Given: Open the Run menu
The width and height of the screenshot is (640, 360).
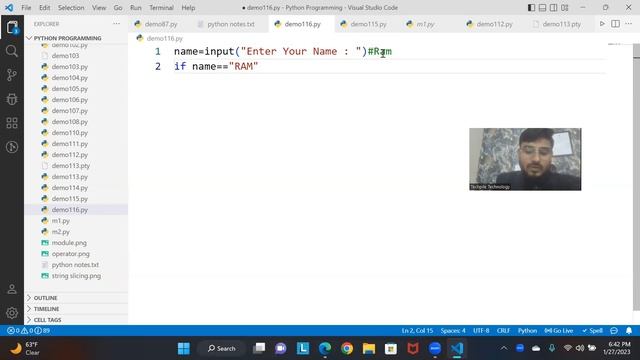Looking at the screenshot, I should [136, 8].
